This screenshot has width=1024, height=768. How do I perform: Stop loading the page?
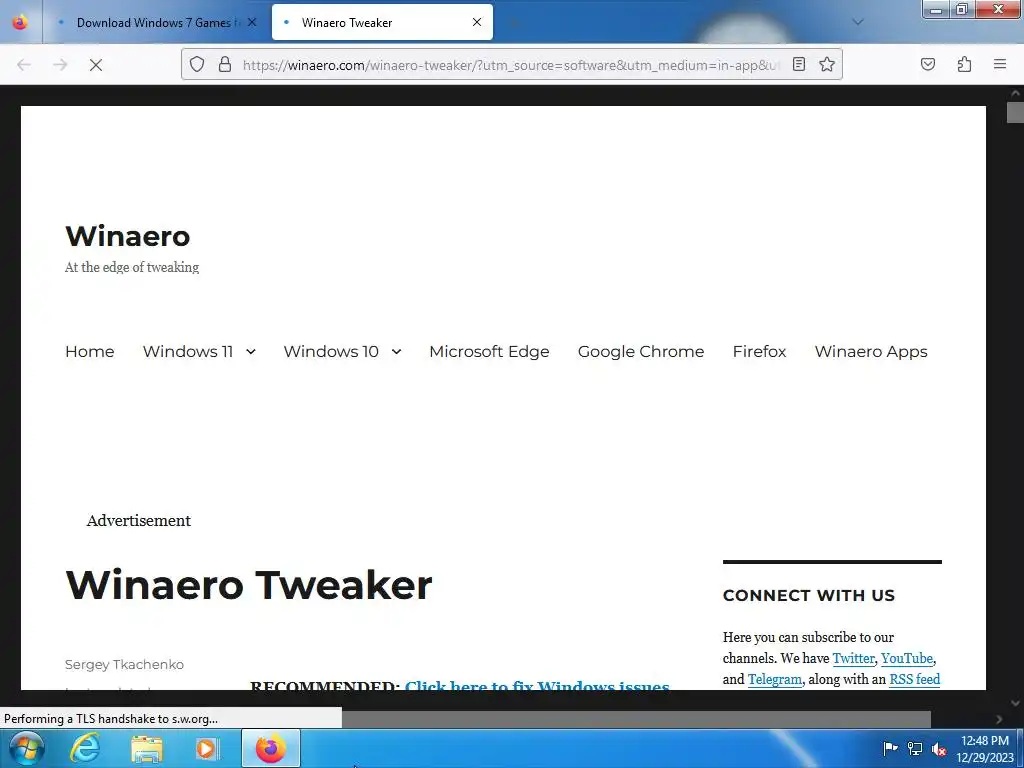point(96,65)
